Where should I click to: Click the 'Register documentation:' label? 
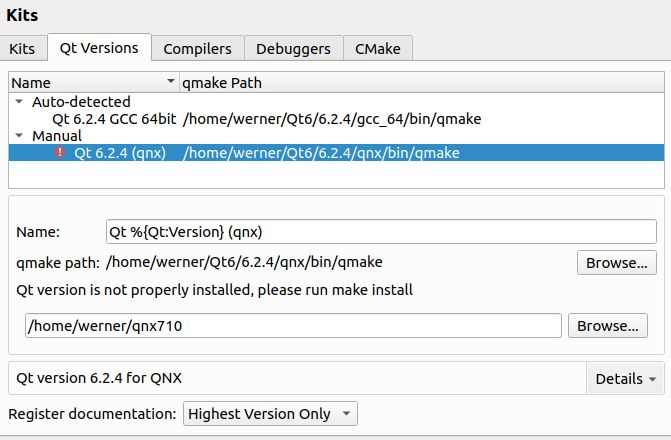point(92,414)
